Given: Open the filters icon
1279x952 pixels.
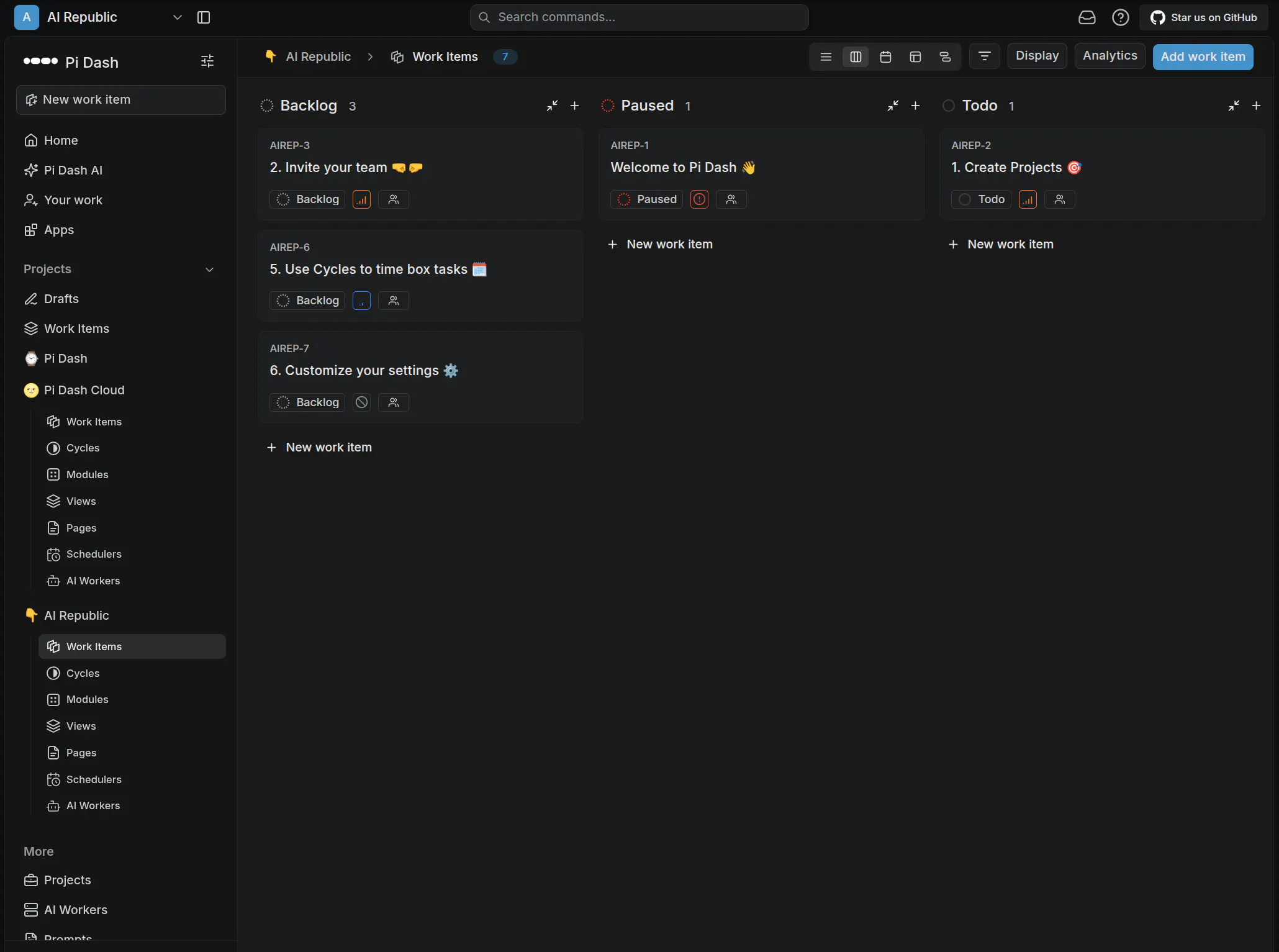Looking at the screenshot, I should (x=984, y=57).
